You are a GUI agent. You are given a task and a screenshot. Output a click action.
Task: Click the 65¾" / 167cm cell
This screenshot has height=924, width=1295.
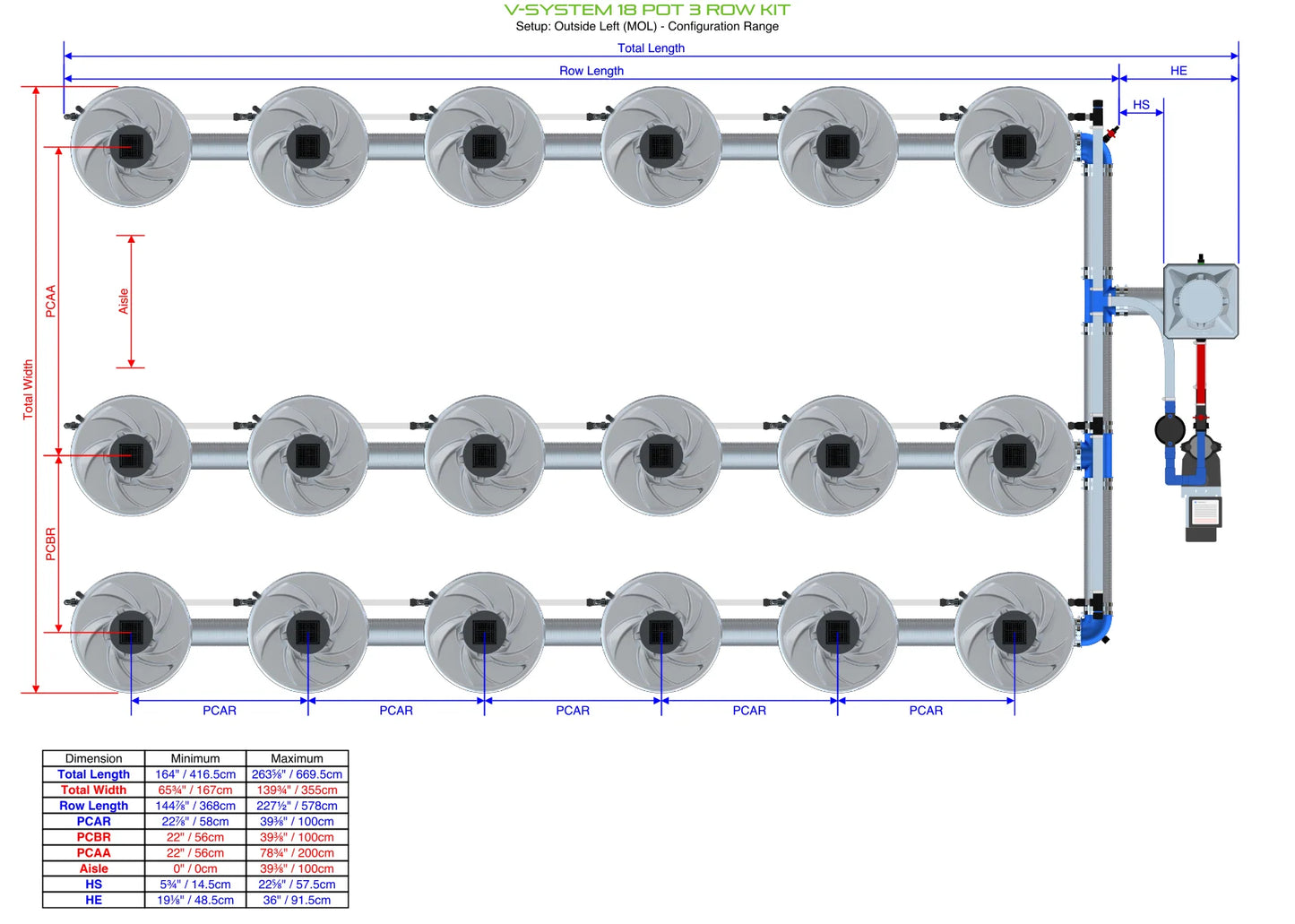tap(195, 790)
